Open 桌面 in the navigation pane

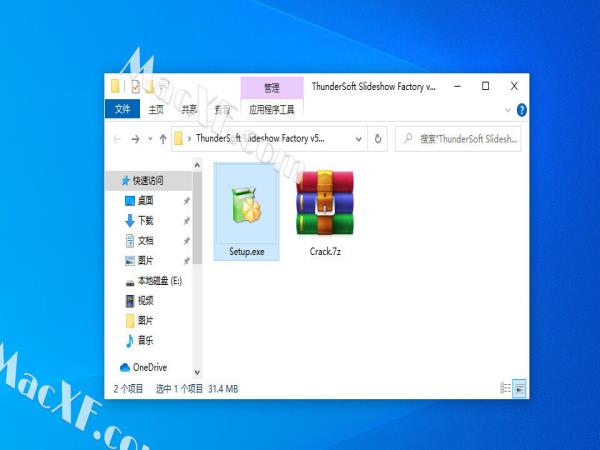click(145, 201)
